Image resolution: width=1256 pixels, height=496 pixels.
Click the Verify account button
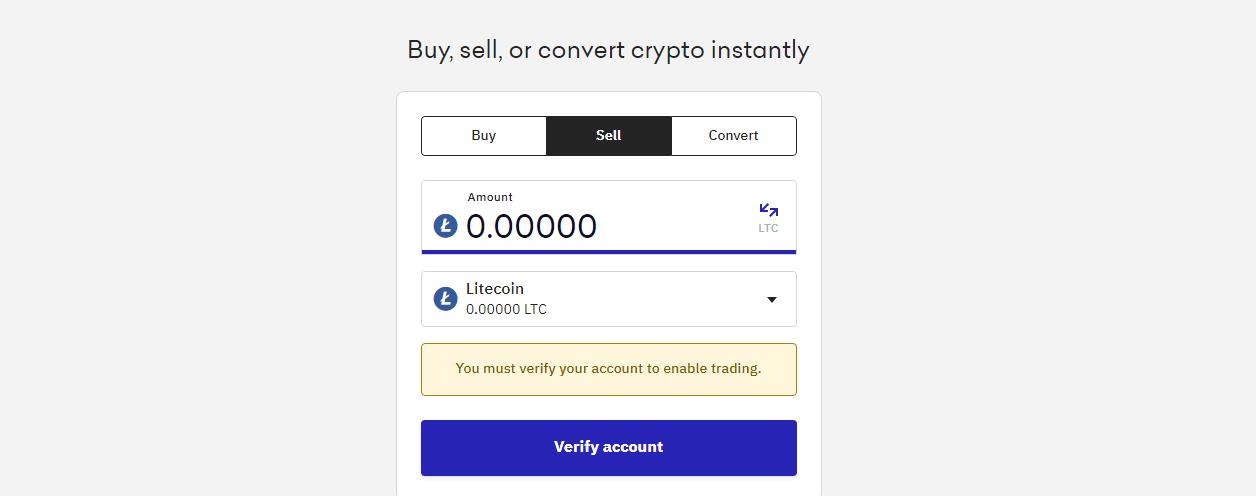tap(609, 447)
